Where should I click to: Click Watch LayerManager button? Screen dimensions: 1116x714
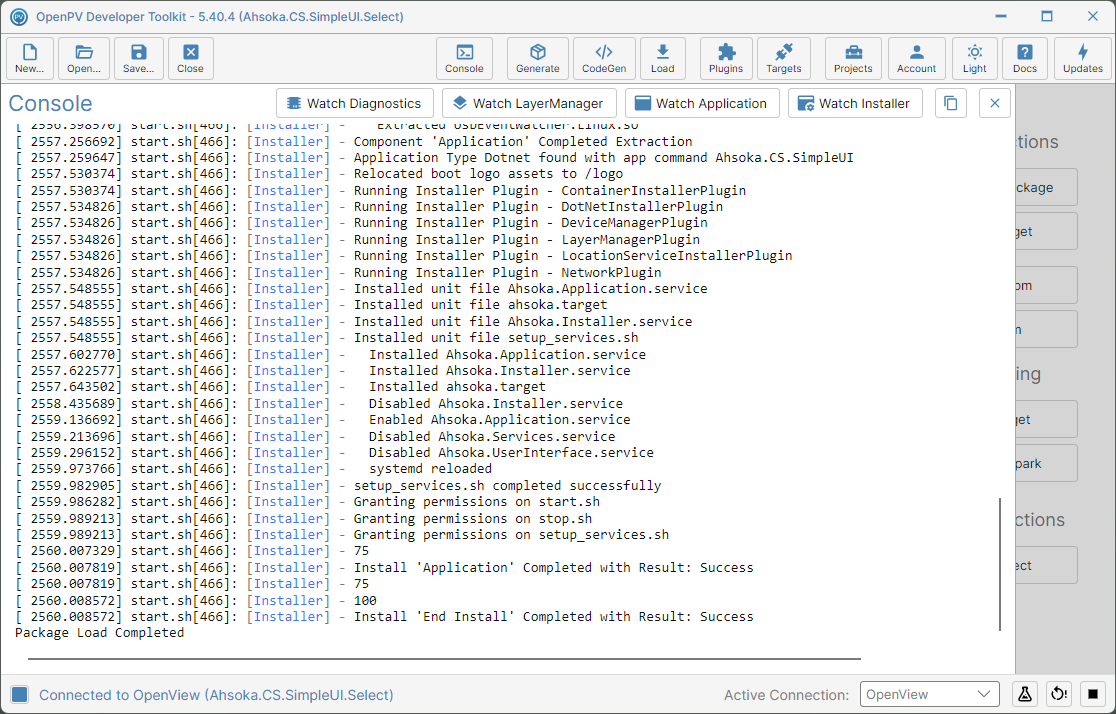tap(527, 103)
